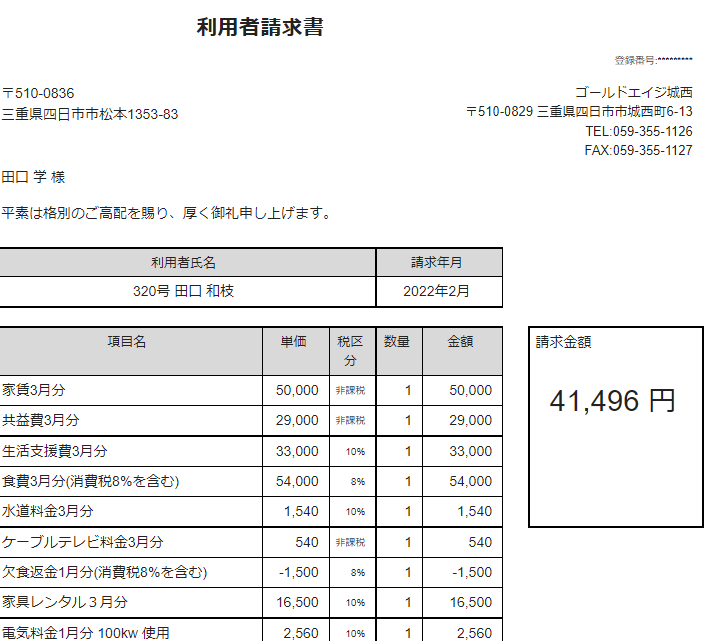Select the recipient name 田口 学 様
This screenshot has height=641, width=727.
pos(34,176)
